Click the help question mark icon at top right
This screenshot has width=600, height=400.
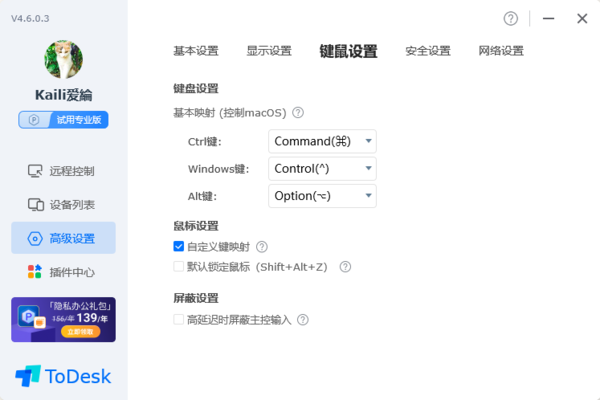coord(510,18)
